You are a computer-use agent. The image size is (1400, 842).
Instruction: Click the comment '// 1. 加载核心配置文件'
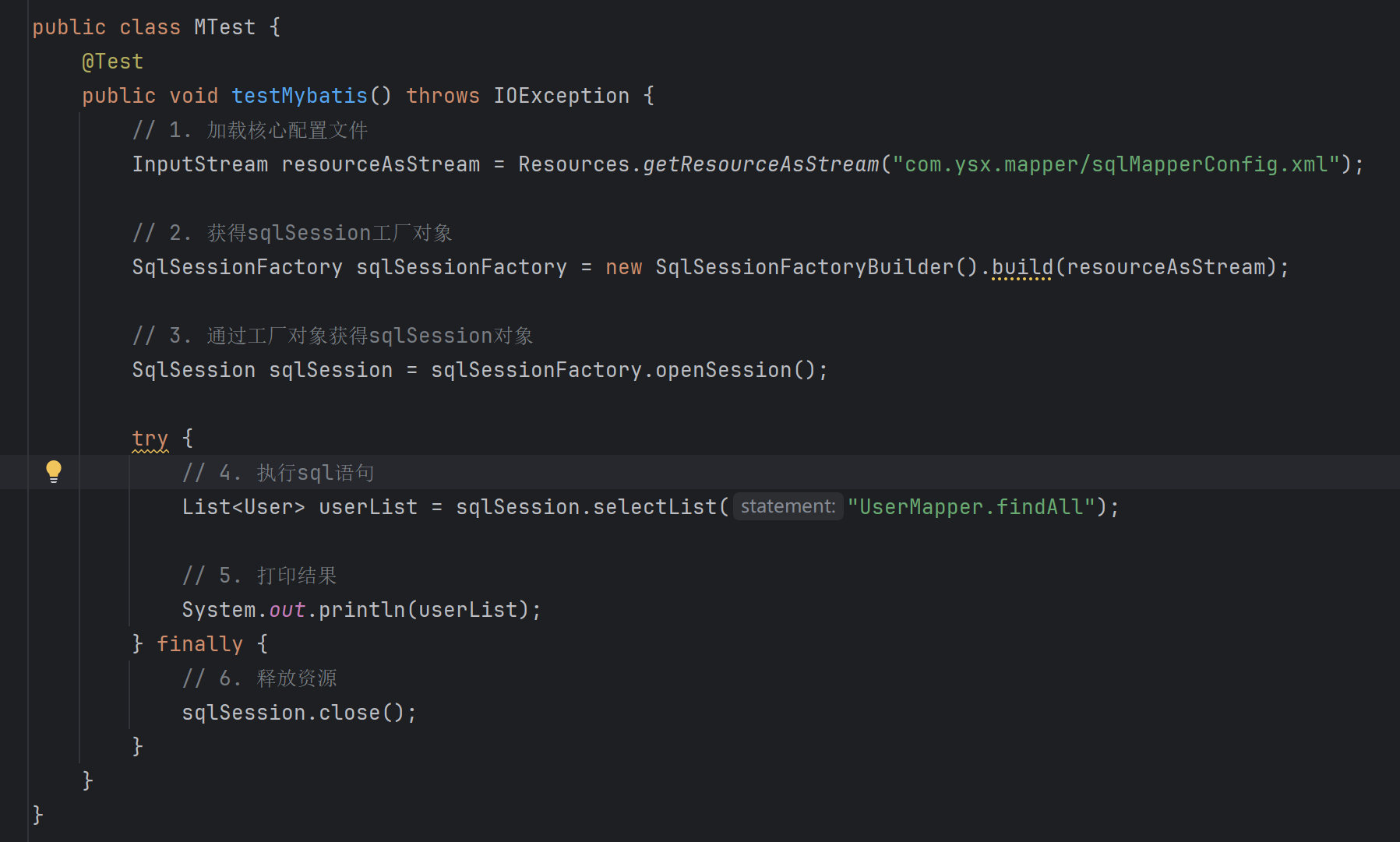250,130
